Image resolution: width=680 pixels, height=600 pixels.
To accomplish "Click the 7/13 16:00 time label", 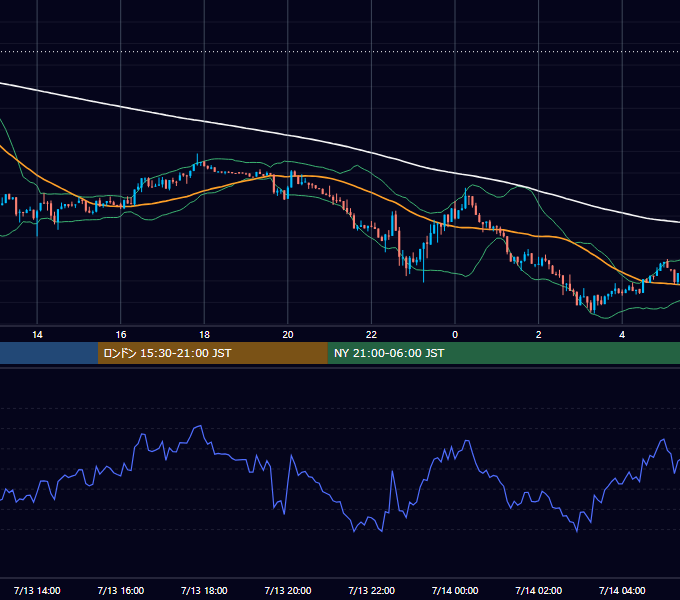I will click(121, 590).
